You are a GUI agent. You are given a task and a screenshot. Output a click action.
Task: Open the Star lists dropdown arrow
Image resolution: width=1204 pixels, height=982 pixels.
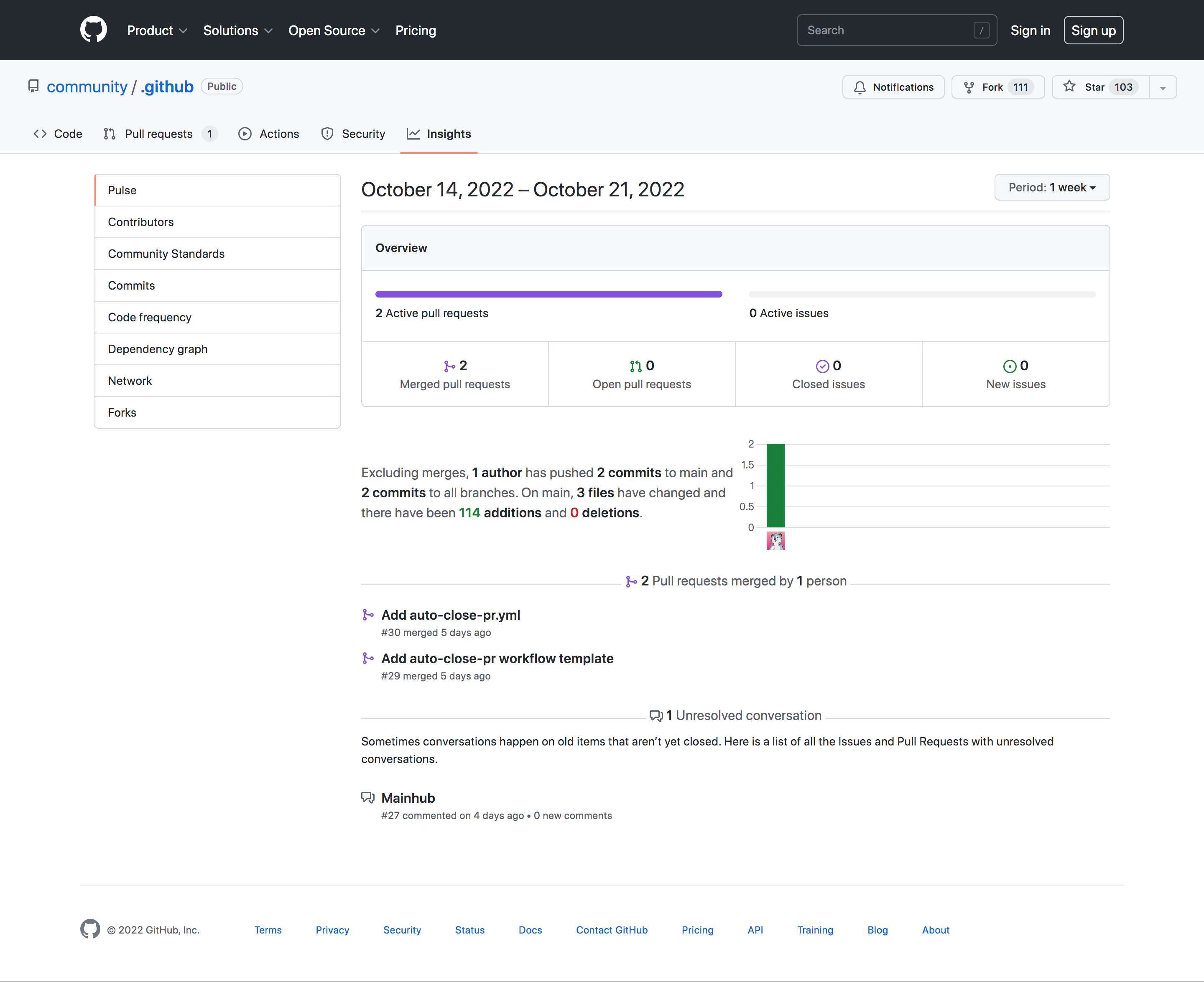(x=1163, y=87)
